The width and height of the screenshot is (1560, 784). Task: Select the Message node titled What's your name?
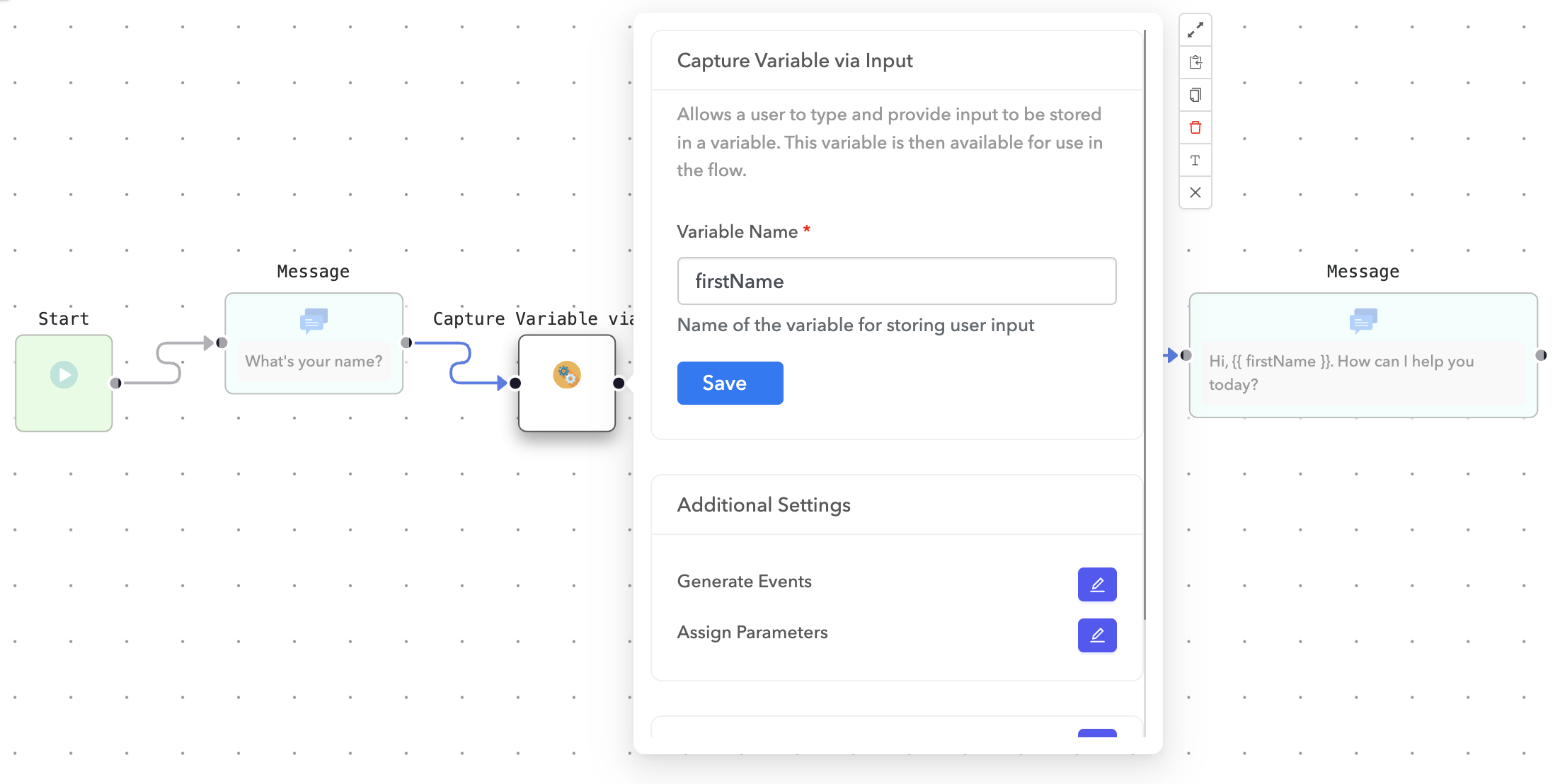[314, 361]
